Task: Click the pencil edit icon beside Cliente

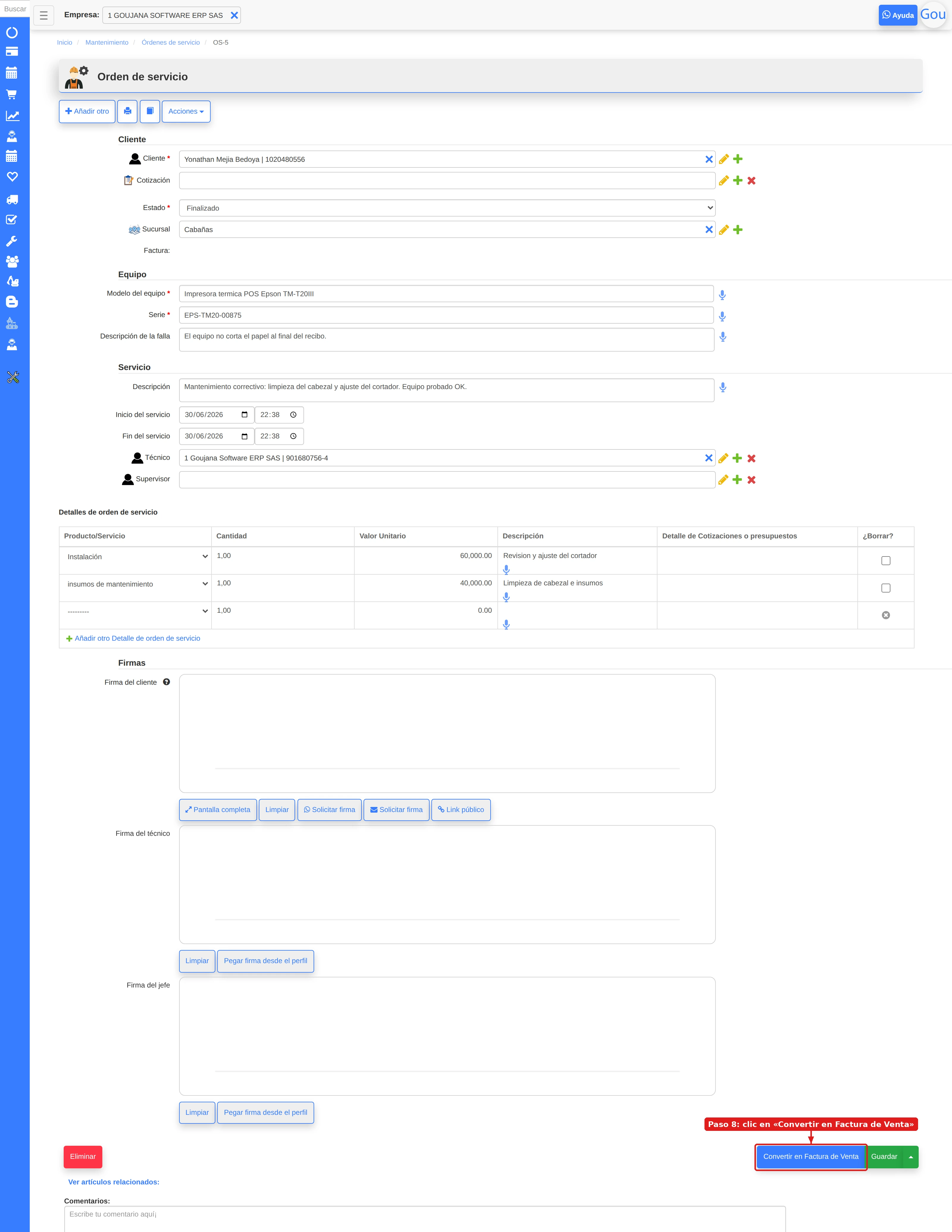Action: [724, 159]
